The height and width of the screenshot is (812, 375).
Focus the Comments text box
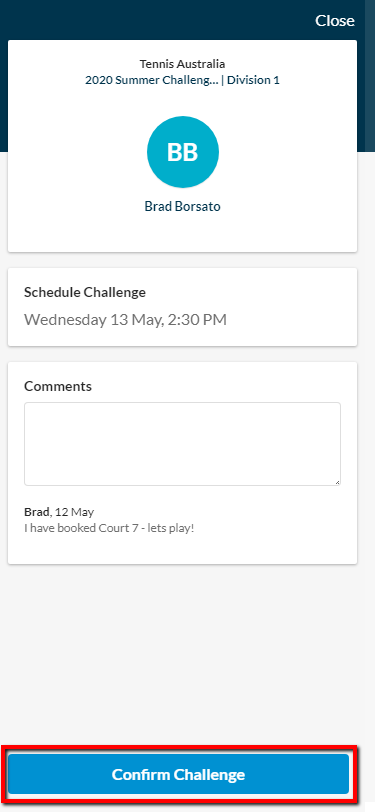pos(182,444)
